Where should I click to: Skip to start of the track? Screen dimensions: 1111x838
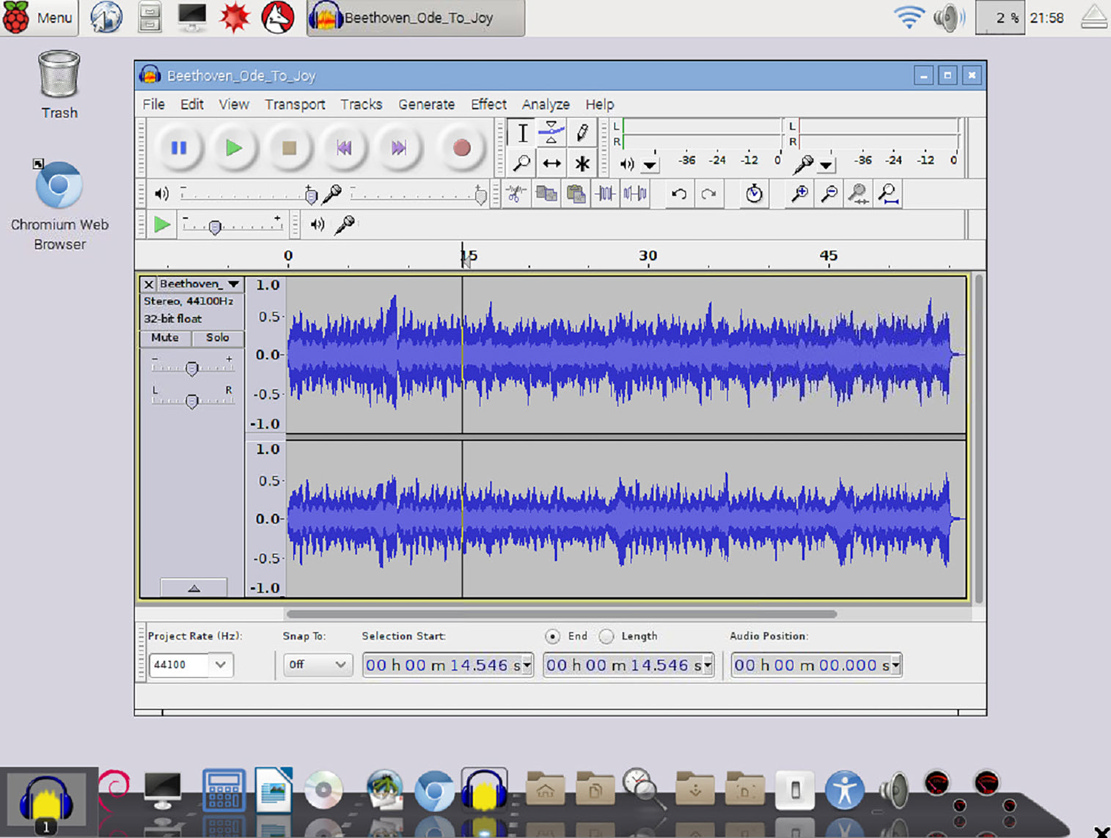(x=344, y=148)
